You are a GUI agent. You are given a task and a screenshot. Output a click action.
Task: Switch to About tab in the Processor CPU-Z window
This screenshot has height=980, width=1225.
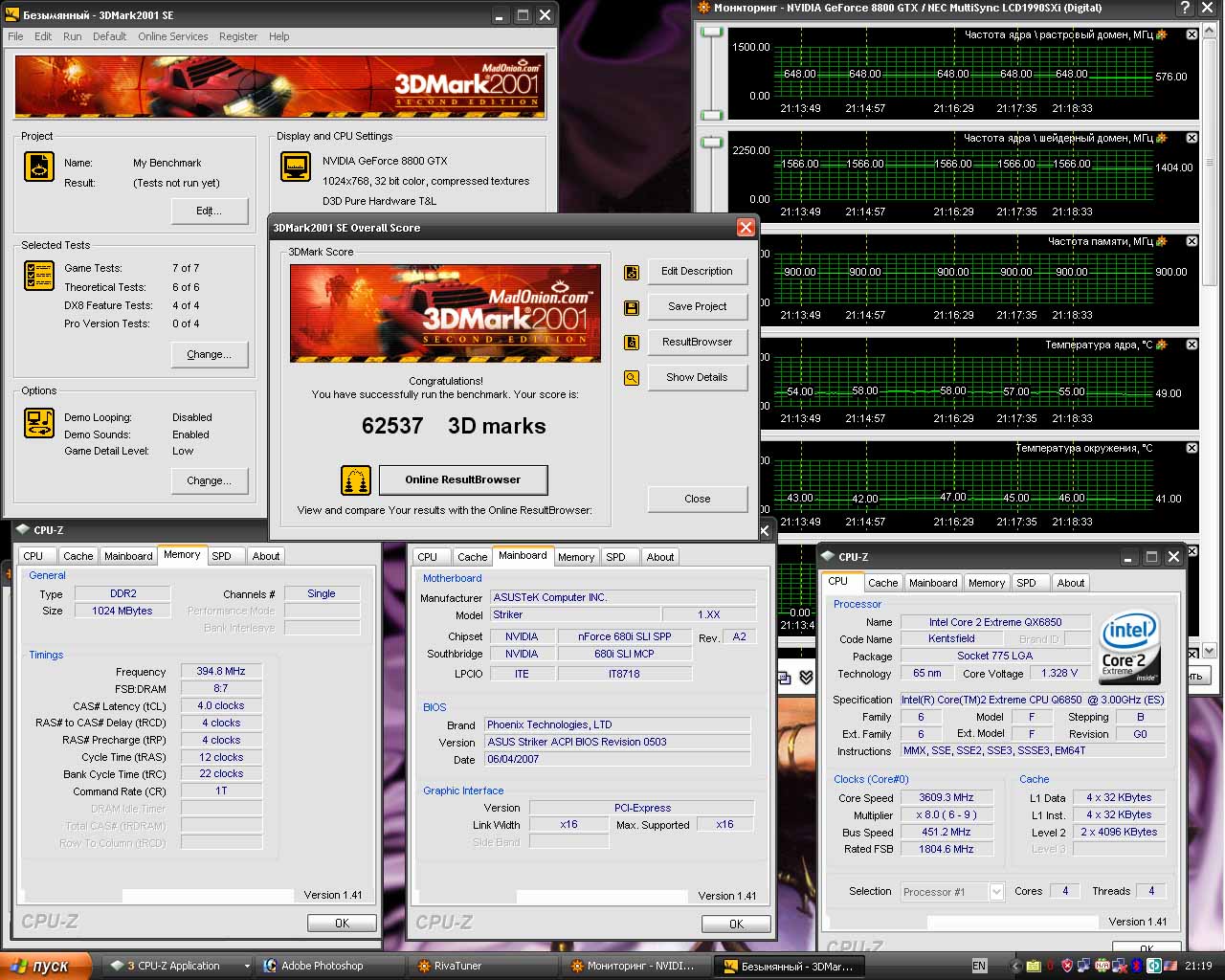pos(1071,583)
